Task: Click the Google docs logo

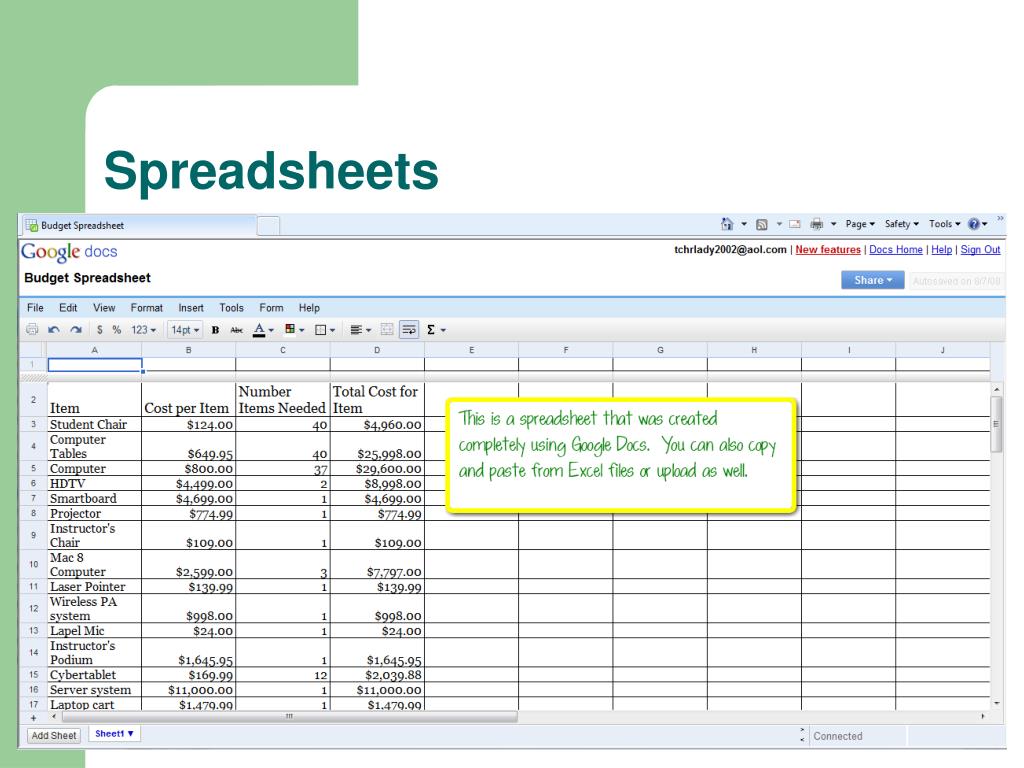Action: [x=69, y=252]
